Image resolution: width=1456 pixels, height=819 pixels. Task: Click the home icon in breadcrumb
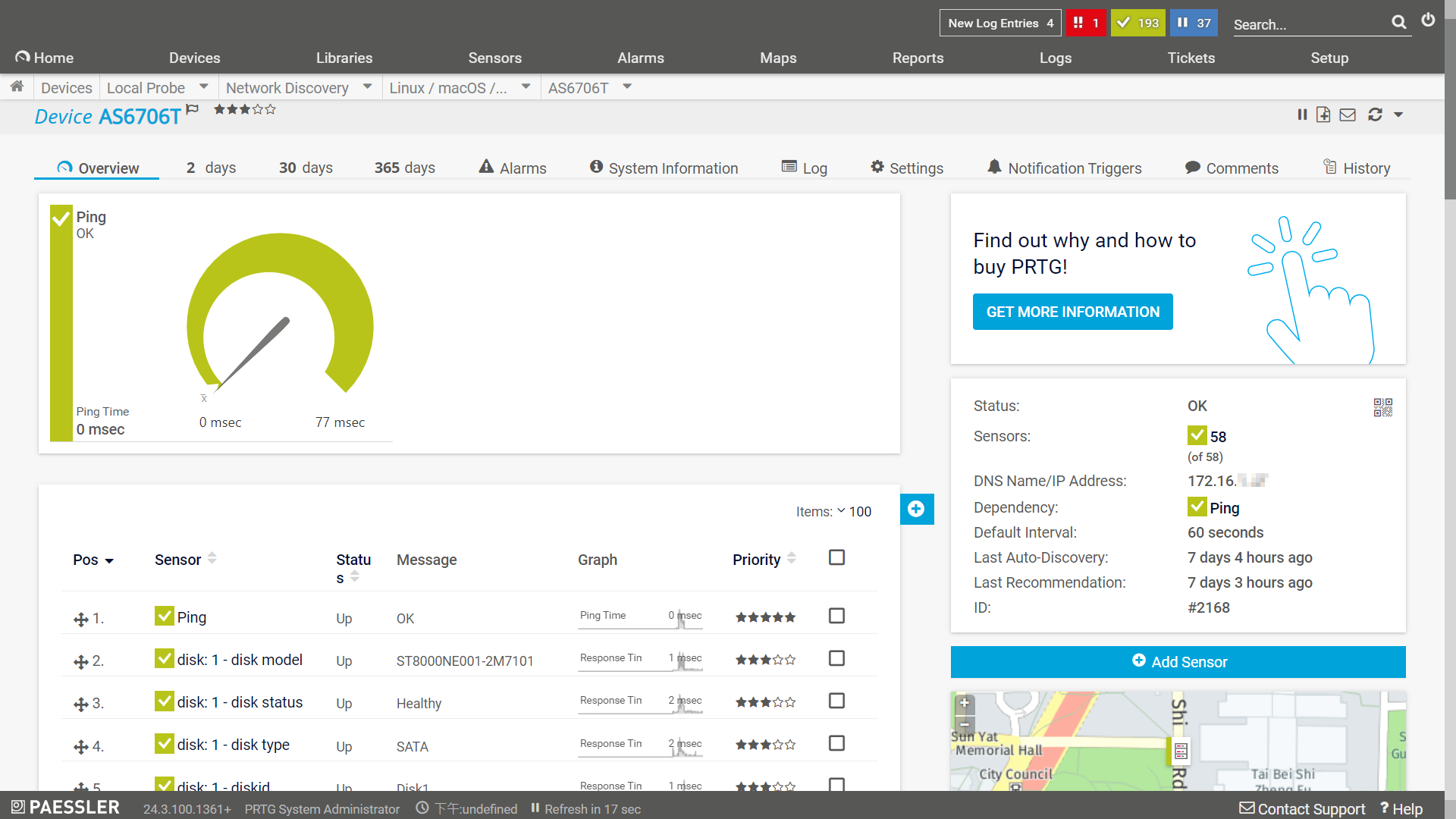point(17,86)
